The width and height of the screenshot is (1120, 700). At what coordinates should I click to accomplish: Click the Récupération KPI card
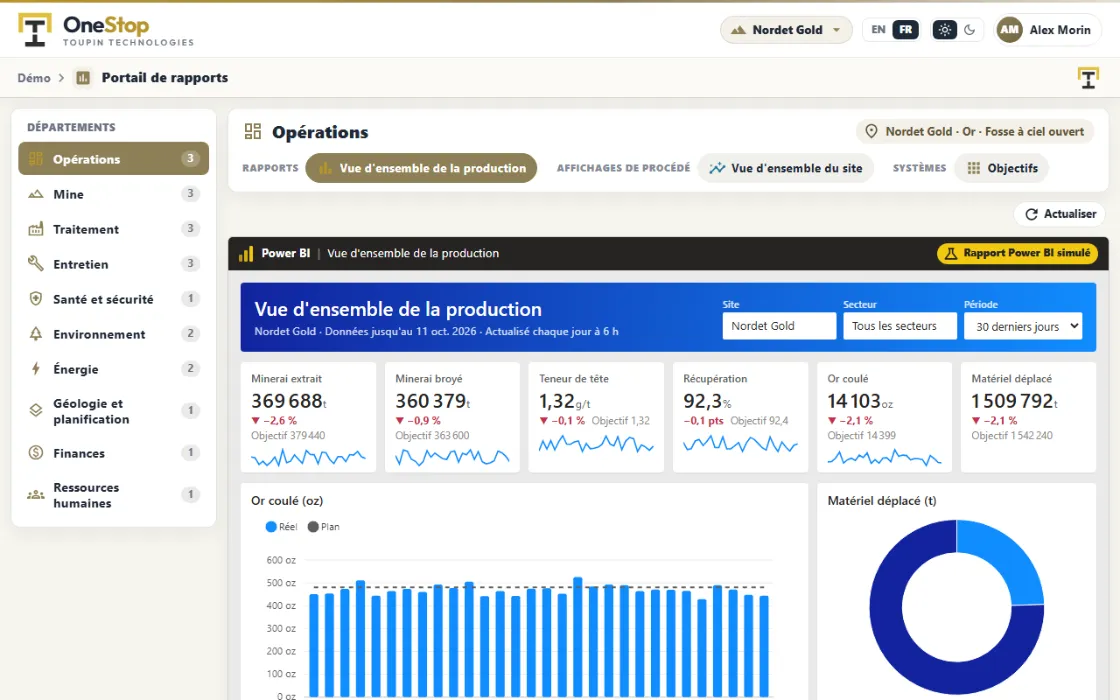tap(740, 417)
